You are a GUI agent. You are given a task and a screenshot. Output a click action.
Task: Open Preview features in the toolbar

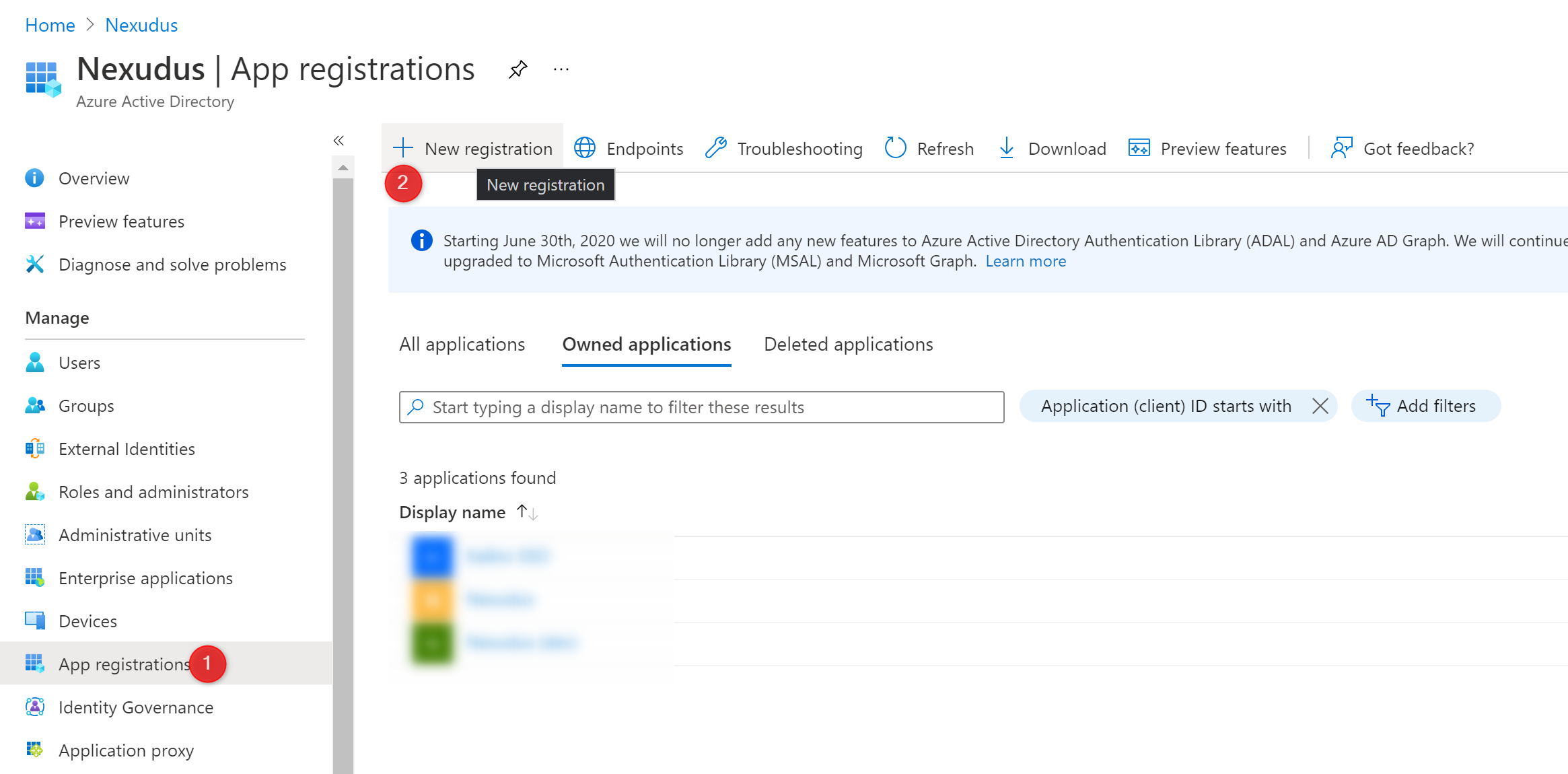1207,148
